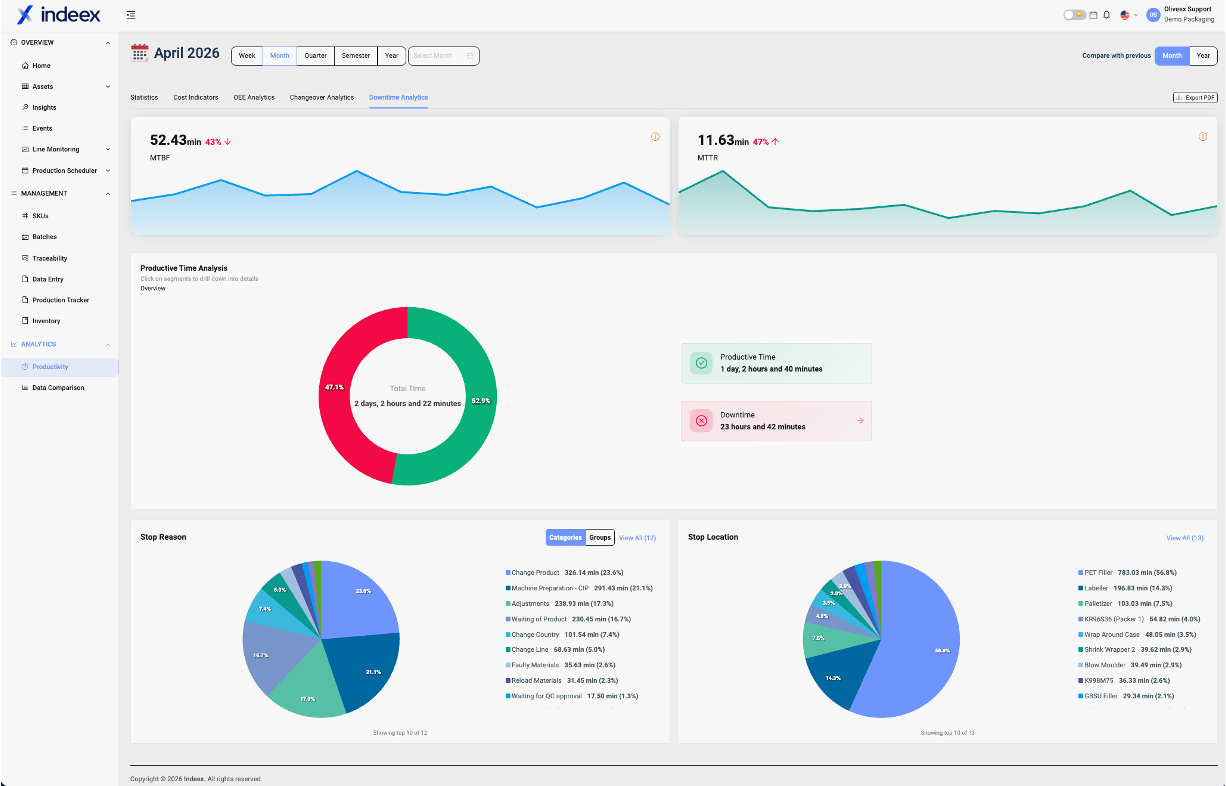Open the Cost Indicators tab
1226x786 pixels.
point(196,98)
